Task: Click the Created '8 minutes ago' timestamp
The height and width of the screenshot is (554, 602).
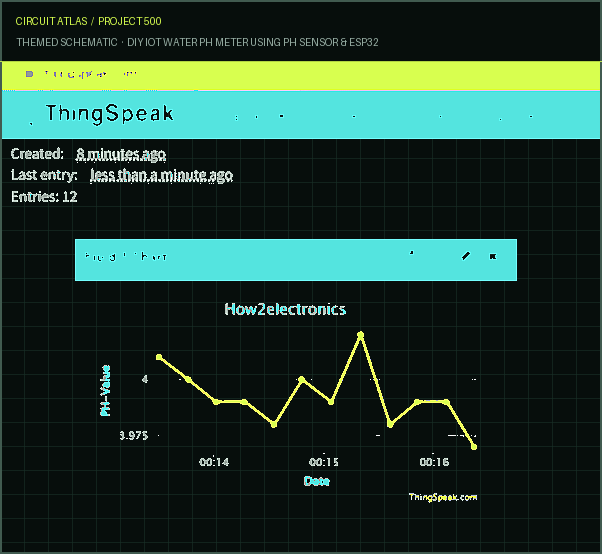Action: [x=121, y=154]
